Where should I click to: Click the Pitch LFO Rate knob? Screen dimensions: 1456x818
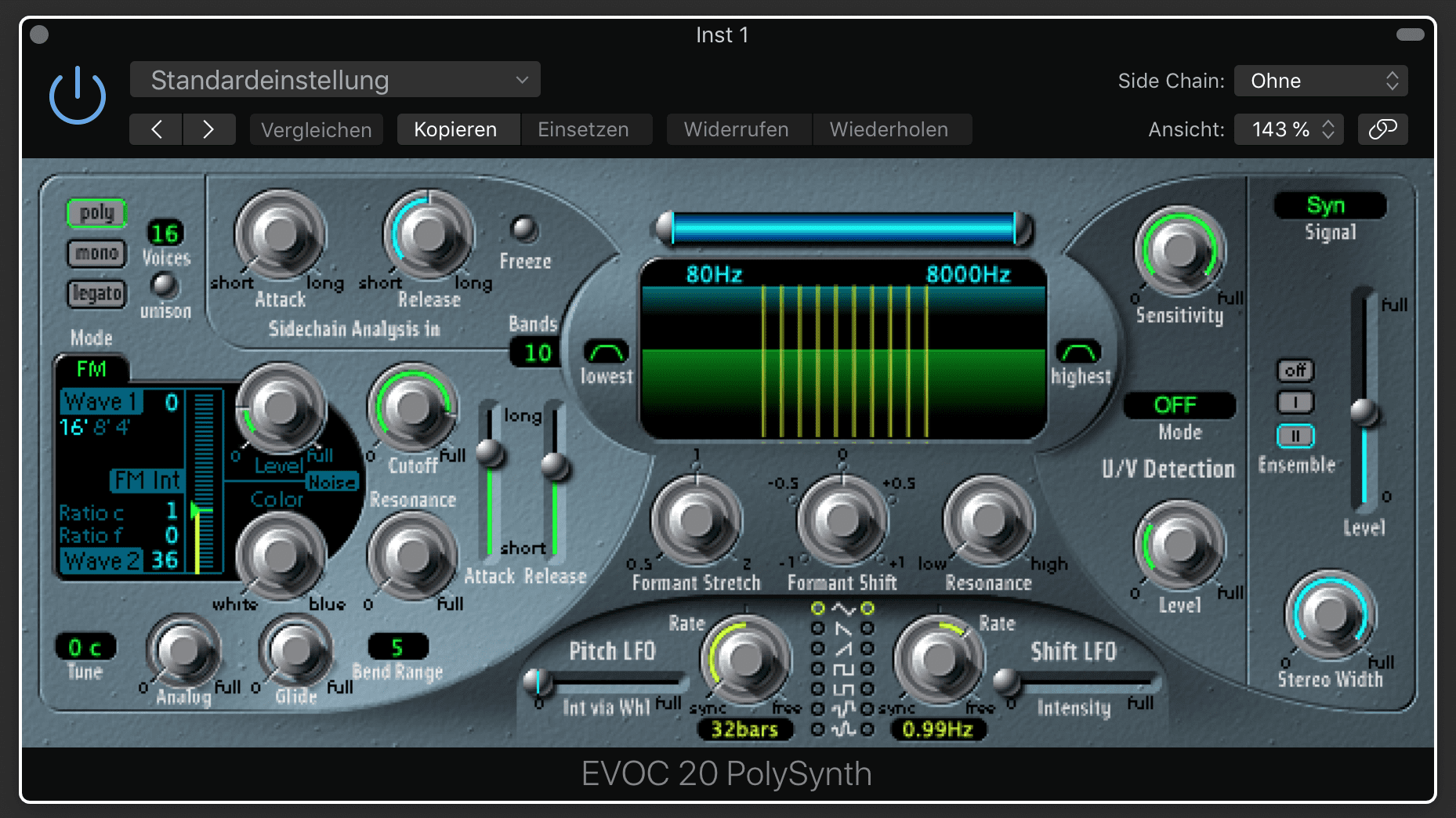click(744, 661)
